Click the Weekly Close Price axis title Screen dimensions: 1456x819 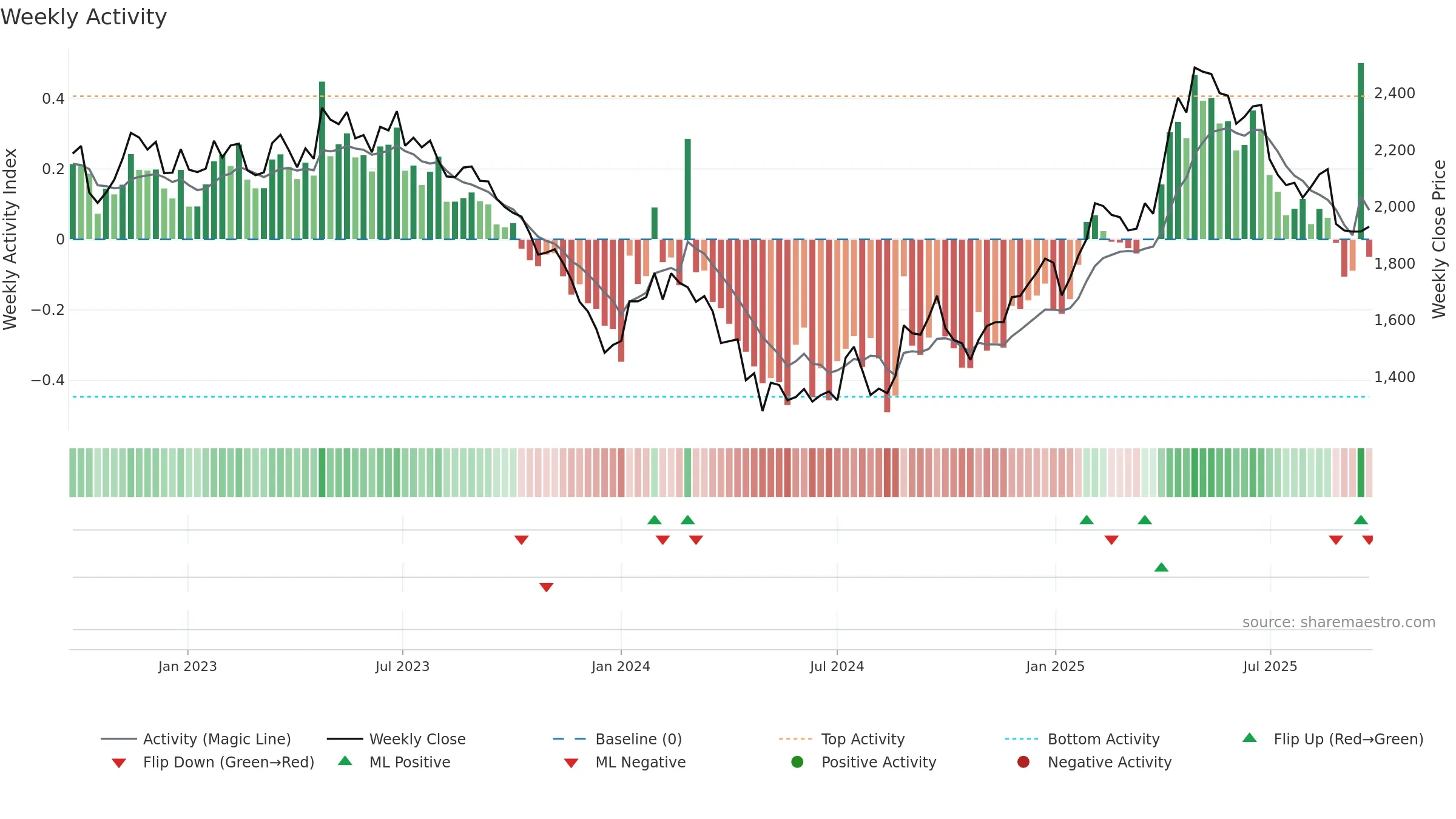[x=1439, y=239]
